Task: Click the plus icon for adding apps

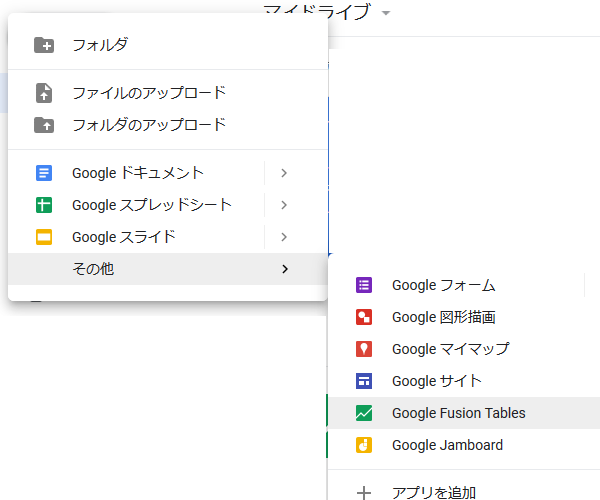Action: [364, 493]
